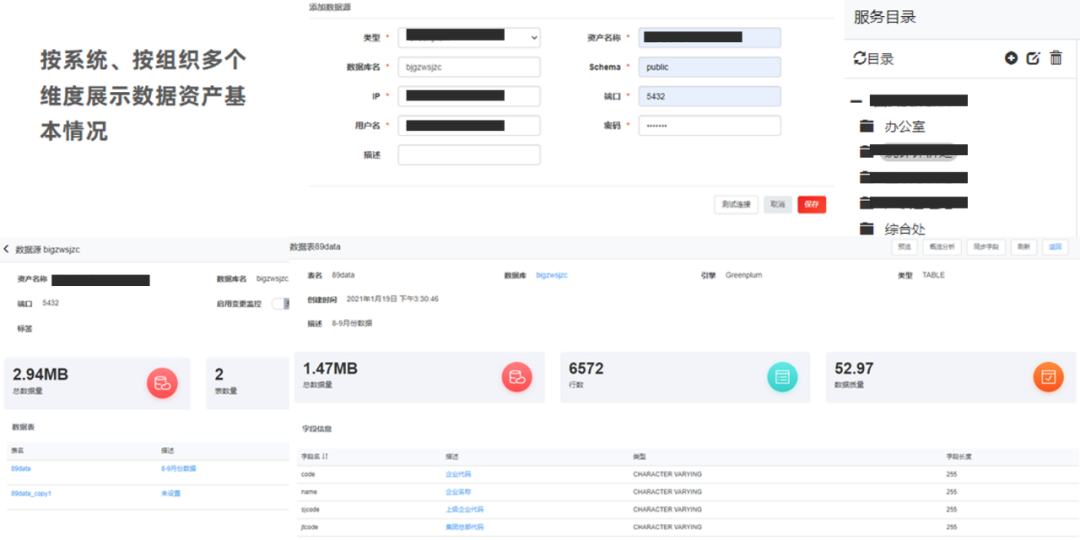Click the 同步字段 button
Image resolution: width=1080 pixels, height=540 pixels.
pos(986,247)
